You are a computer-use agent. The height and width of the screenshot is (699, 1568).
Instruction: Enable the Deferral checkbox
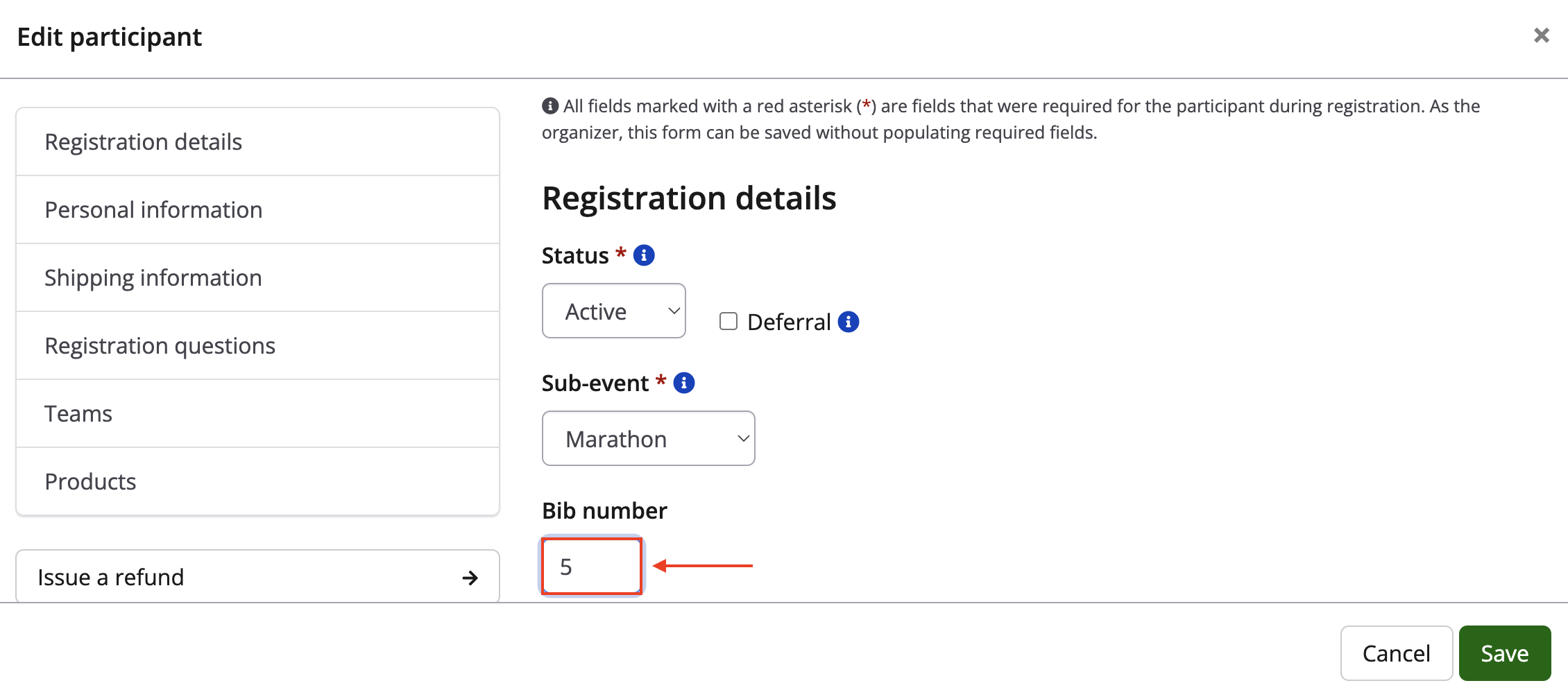pos(728,321)
